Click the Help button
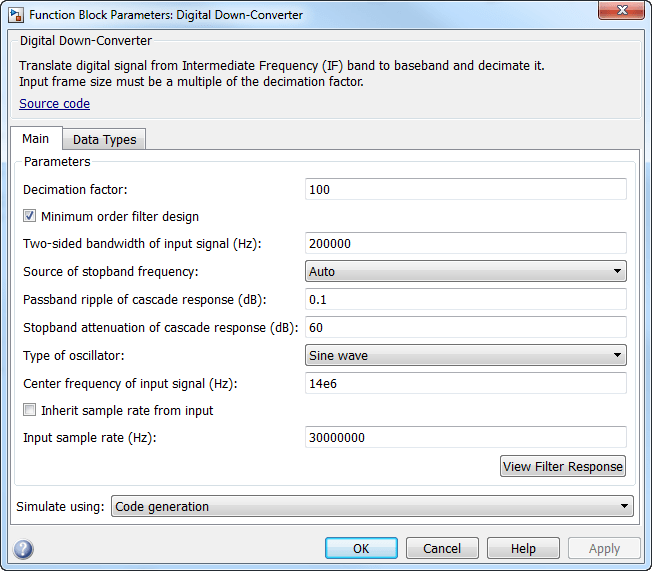Screen dimensions: 652x571 pyautogui.click(x=523, y=549)
